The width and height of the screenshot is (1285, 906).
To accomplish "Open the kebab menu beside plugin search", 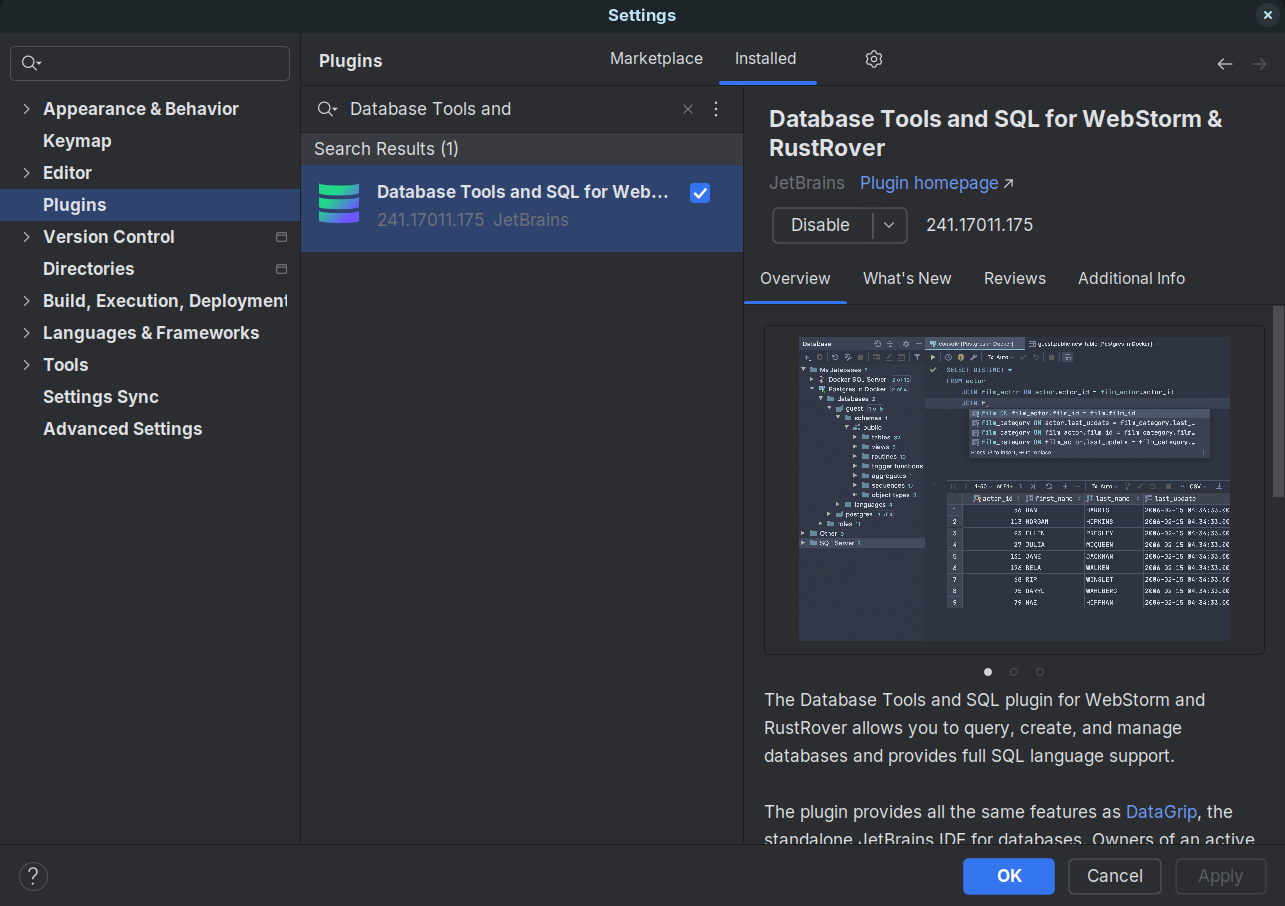I will [716, 108].
